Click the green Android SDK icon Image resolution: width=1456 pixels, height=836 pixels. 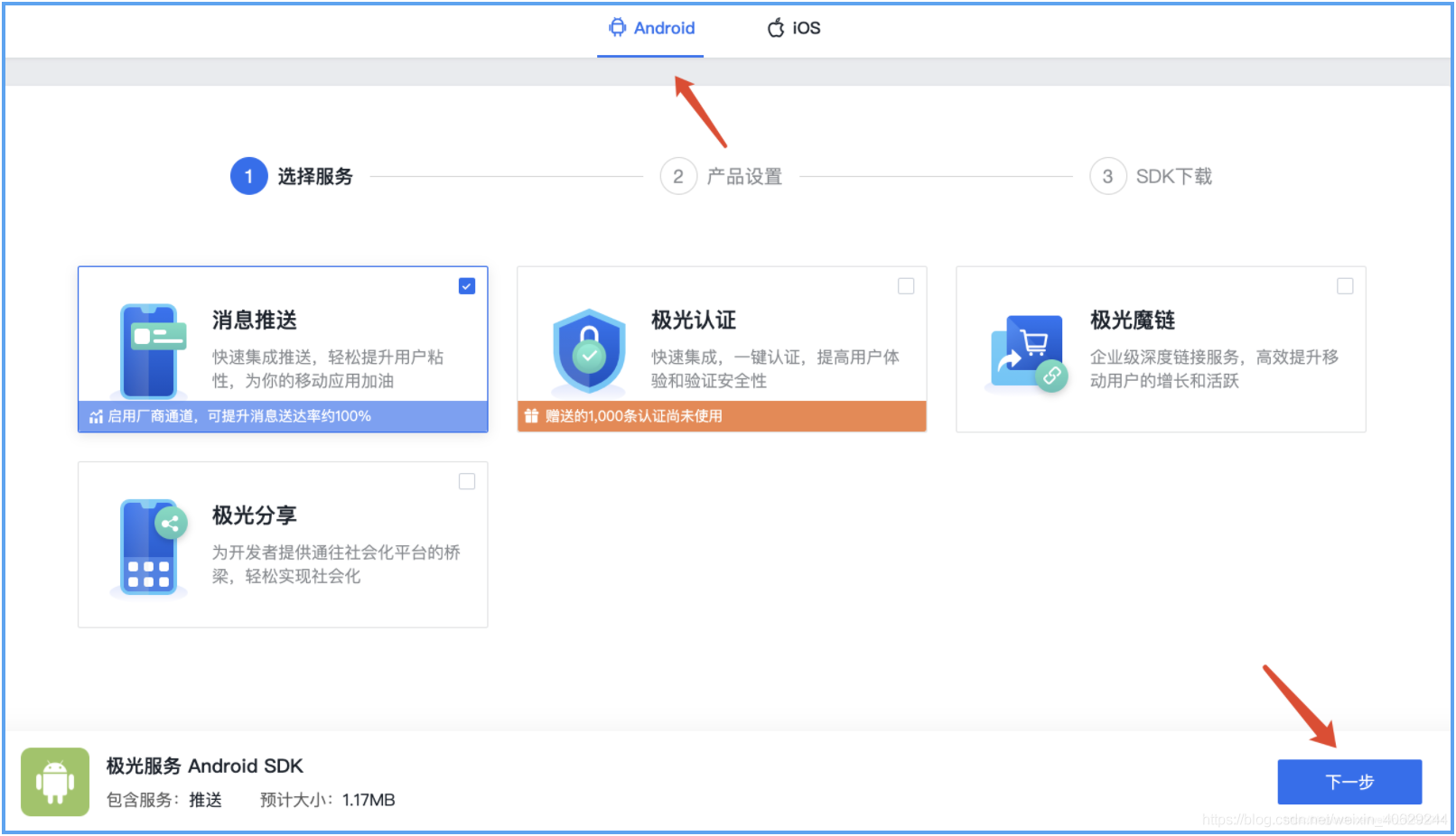(x=55, y=782)
